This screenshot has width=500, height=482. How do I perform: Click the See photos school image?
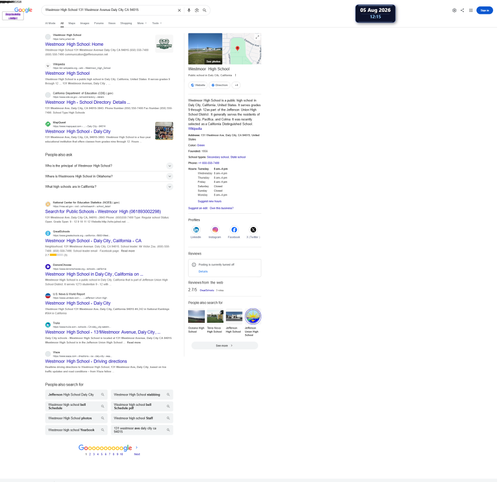[x=205, y=49]
